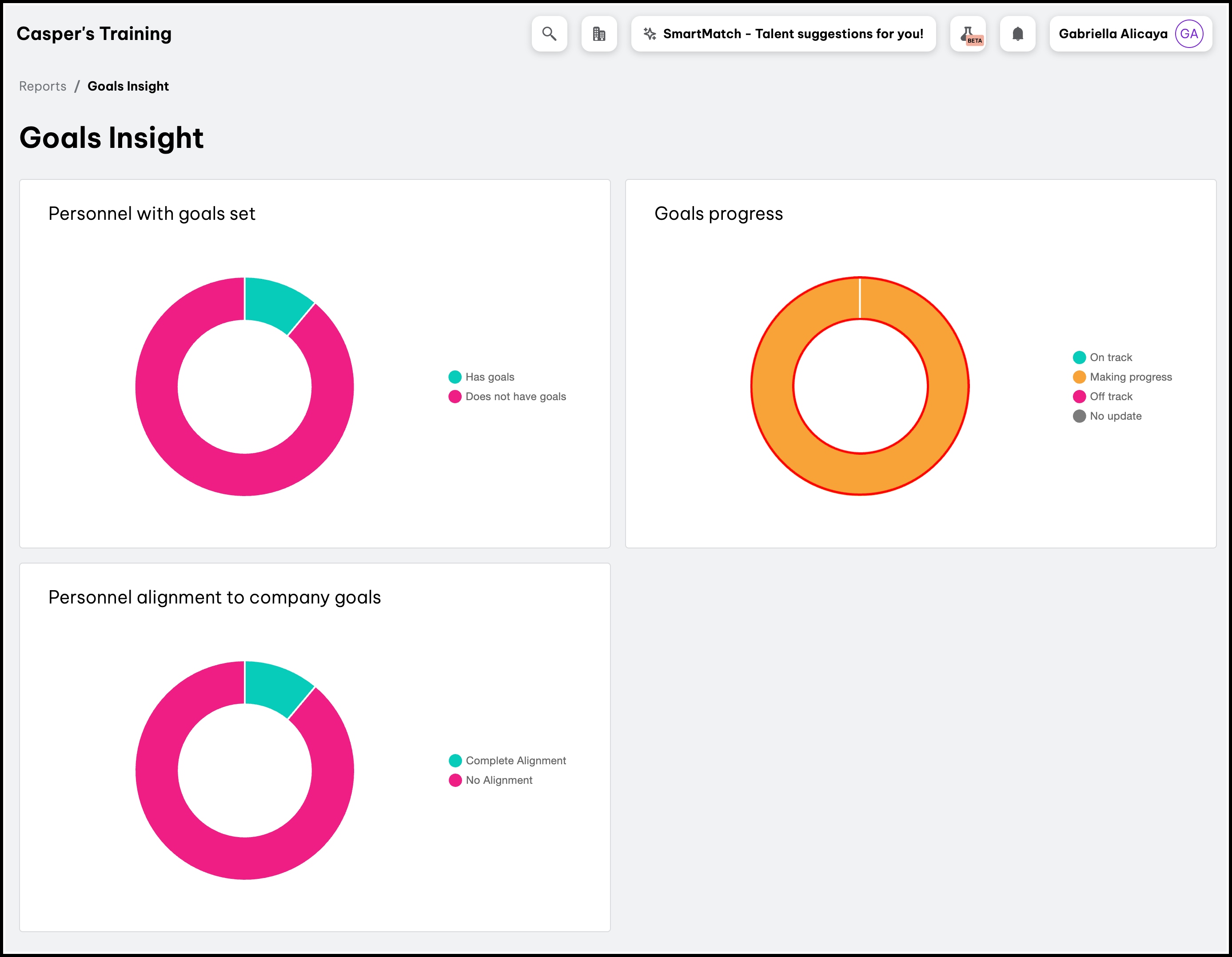The image size is (1232, 957).
Task: Click the GA avatar circle
Action: pos(1188,34)
